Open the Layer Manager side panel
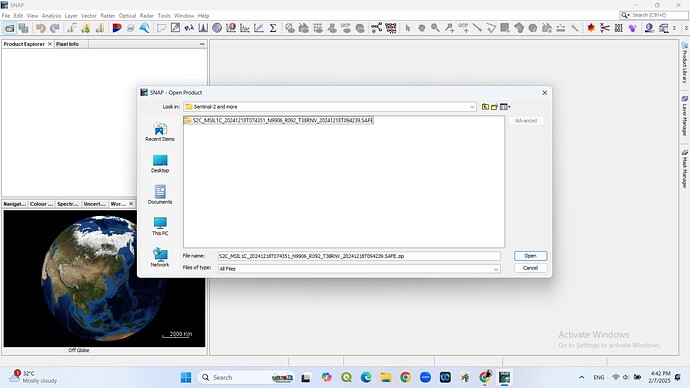The image size is (690, 388). (x=685, y=116)
